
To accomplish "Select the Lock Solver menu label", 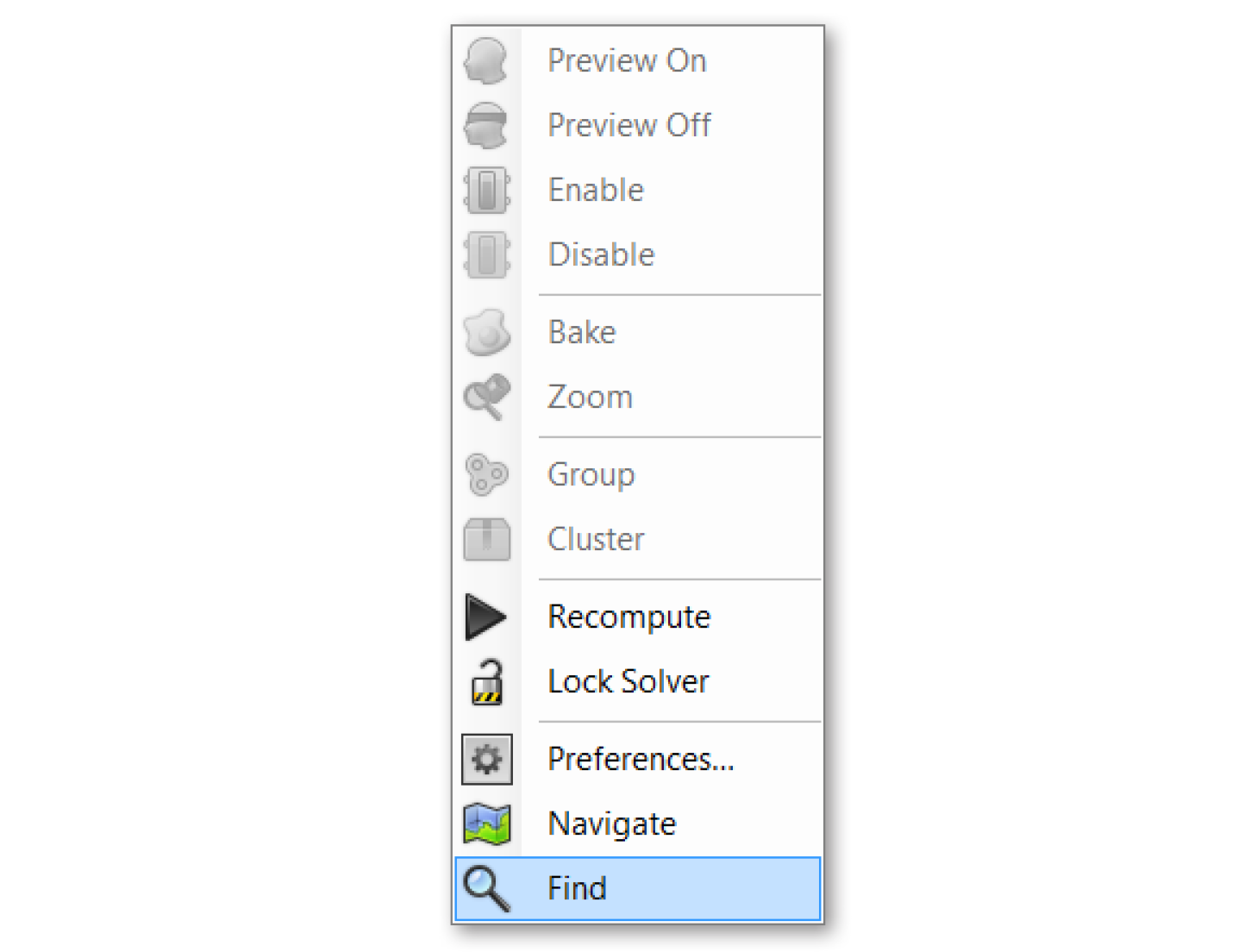I will pos(629,681).
